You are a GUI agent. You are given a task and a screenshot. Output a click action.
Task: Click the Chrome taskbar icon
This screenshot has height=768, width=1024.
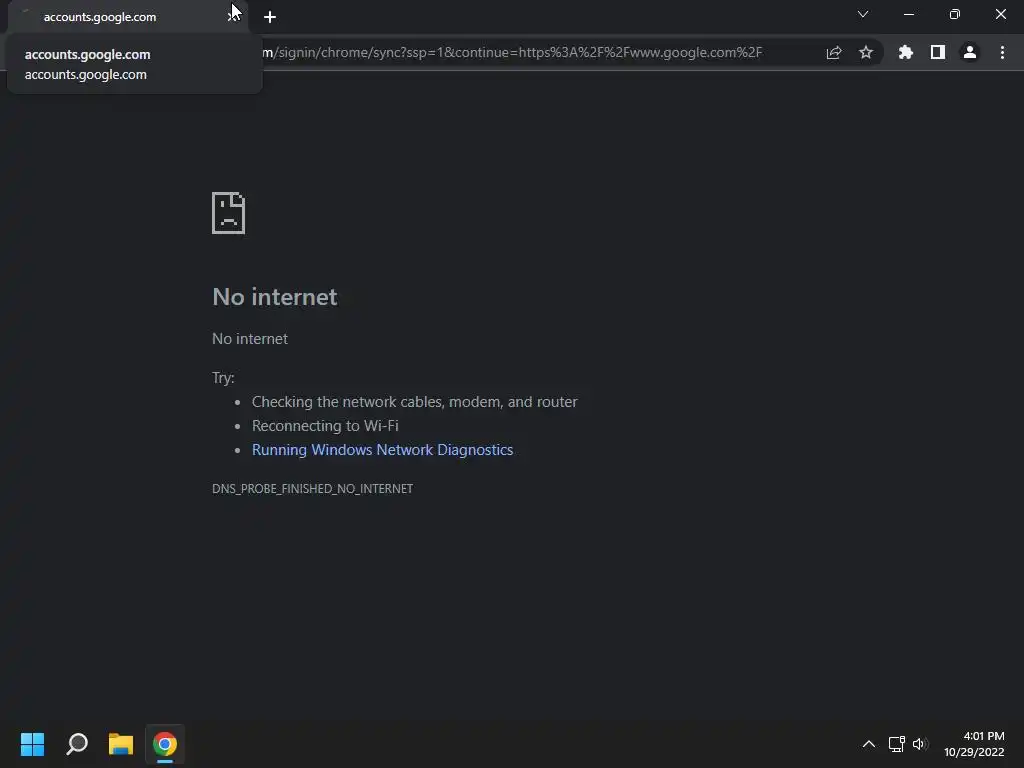pos(165,744)
